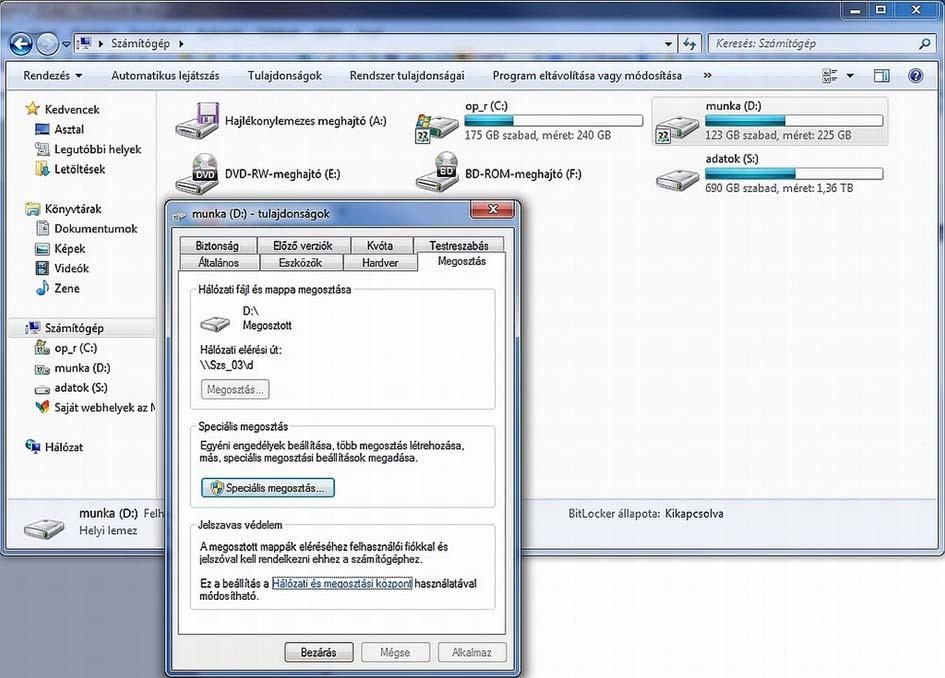Click Tulajdonságok in the Explorer toolbar

[284, 75]
